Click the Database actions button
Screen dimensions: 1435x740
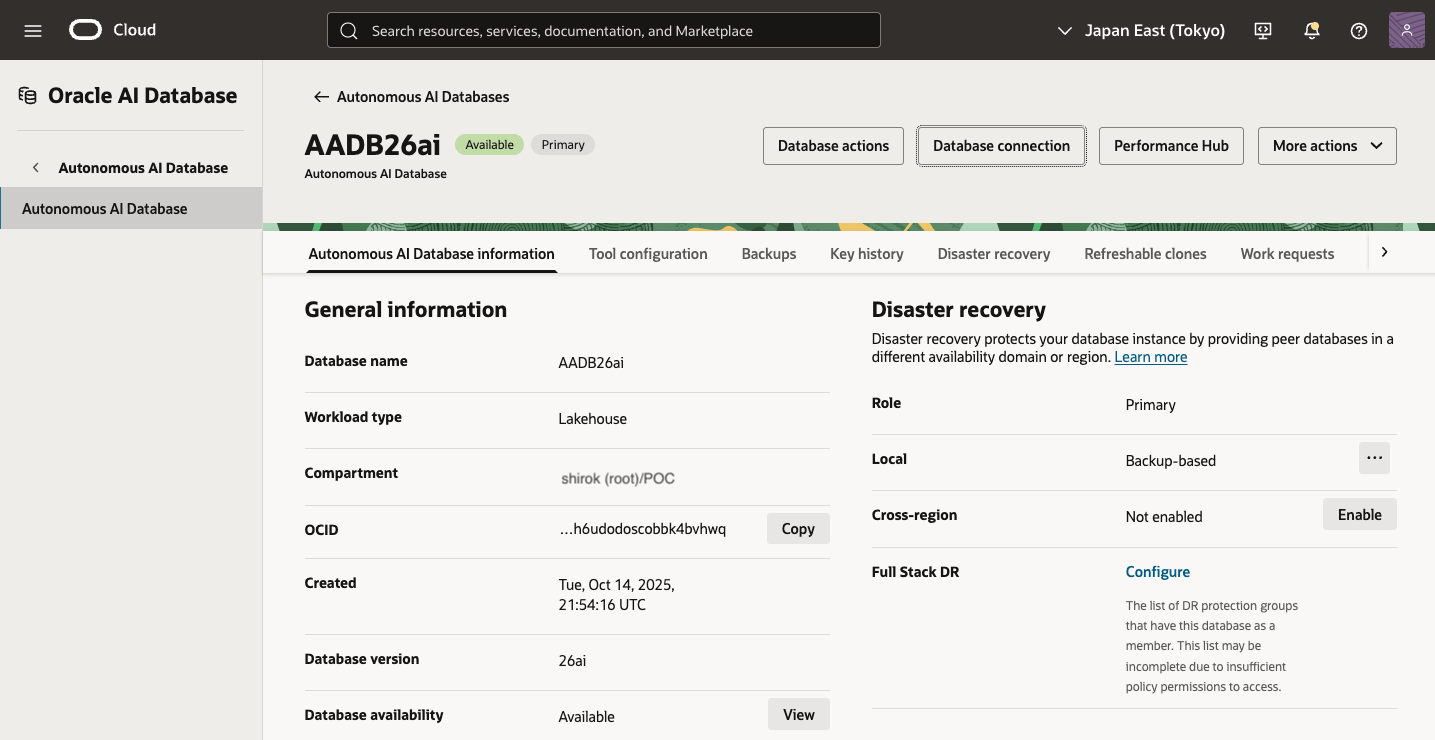click(833, 146)
